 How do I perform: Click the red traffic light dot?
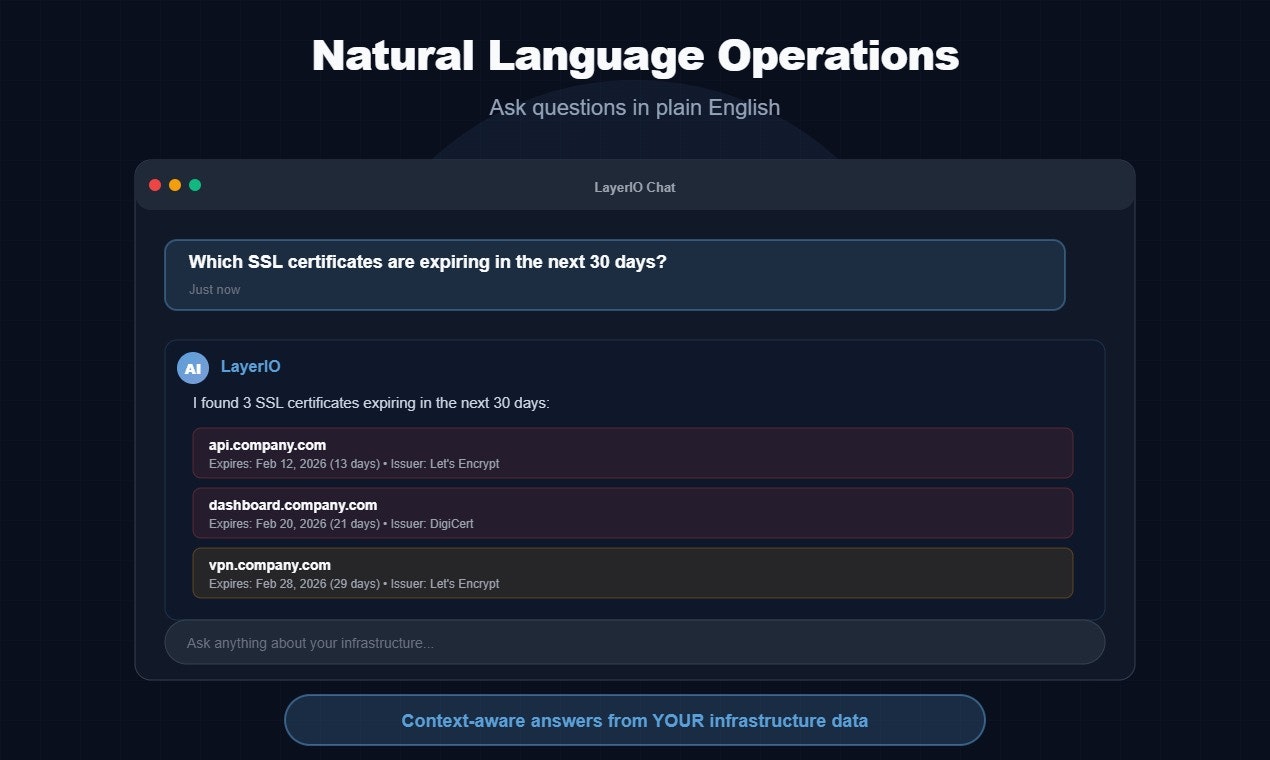(155, 184)
